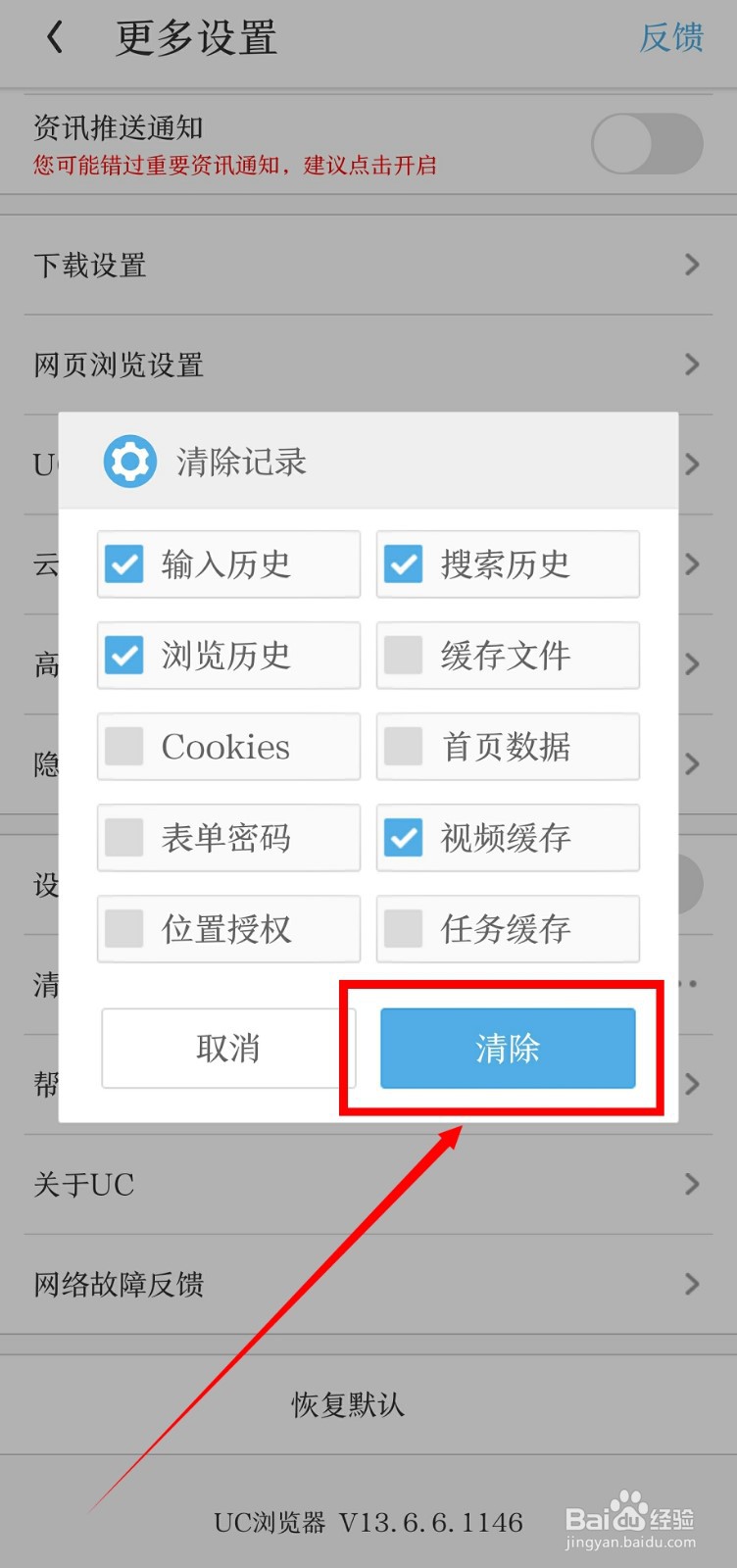Select the 表单密码 checkbox
Screen dimensions: 737x1568
click(124, 838)
